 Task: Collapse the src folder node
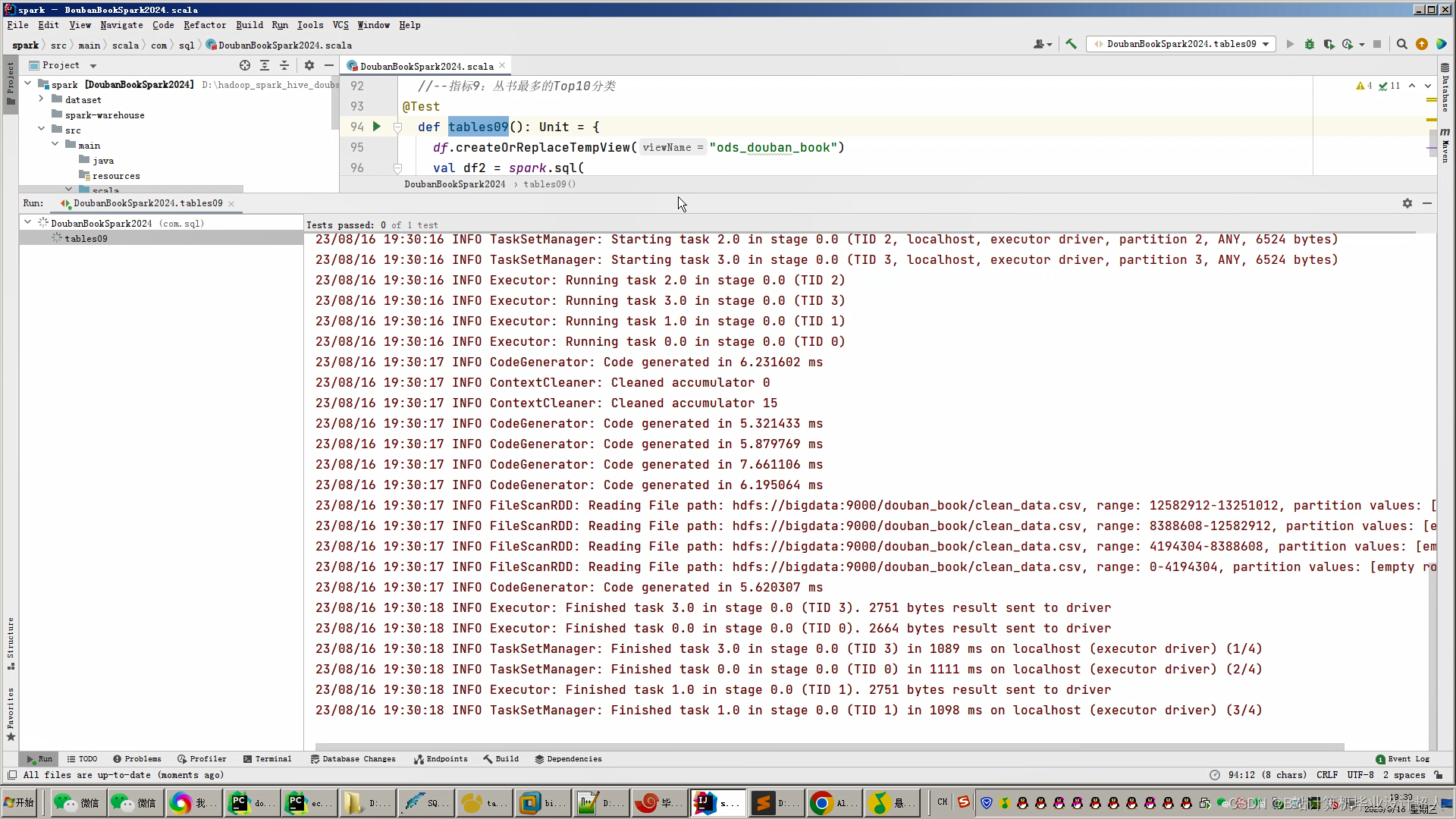coord(42,130)
